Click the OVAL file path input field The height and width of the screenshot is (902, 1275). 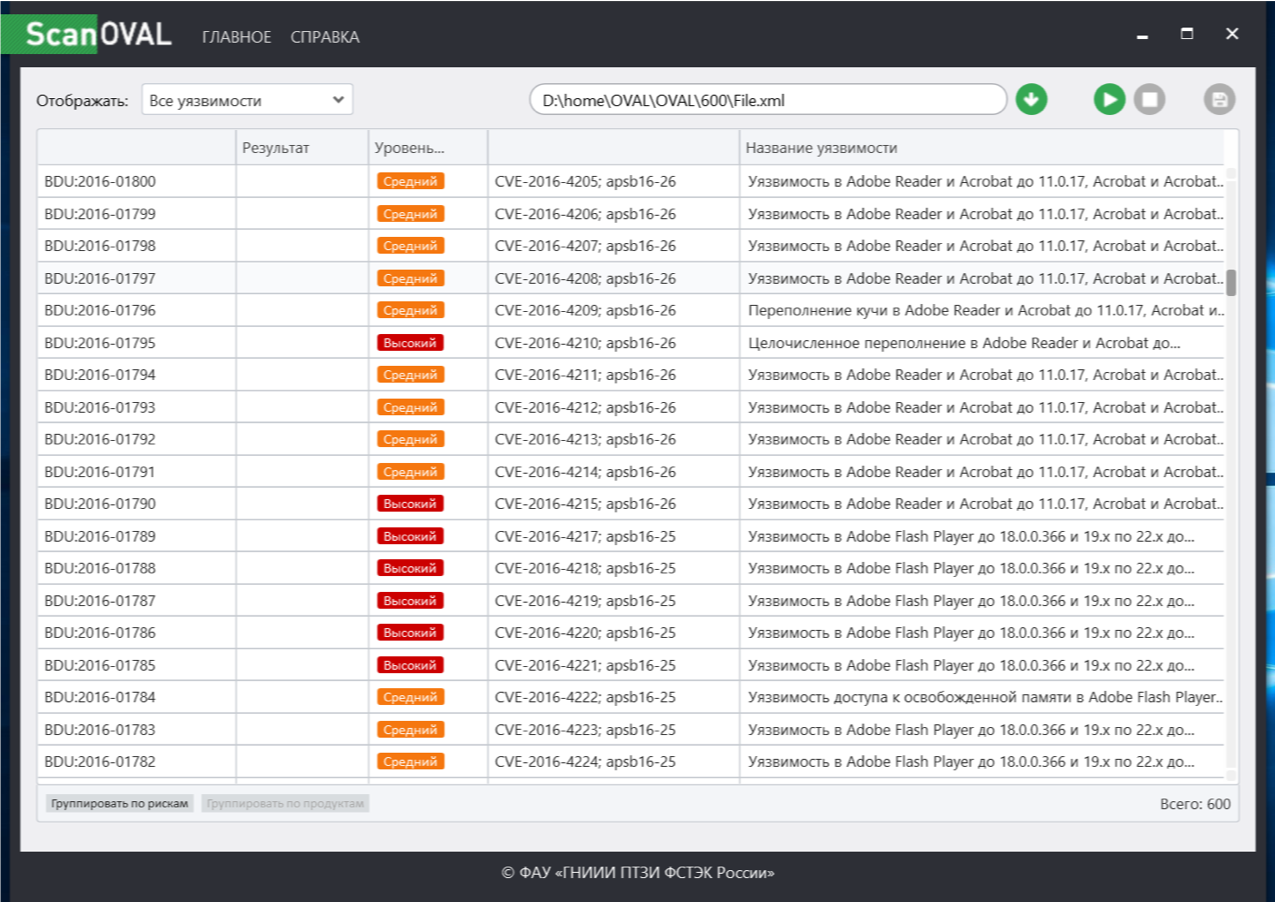click(767, 100)
